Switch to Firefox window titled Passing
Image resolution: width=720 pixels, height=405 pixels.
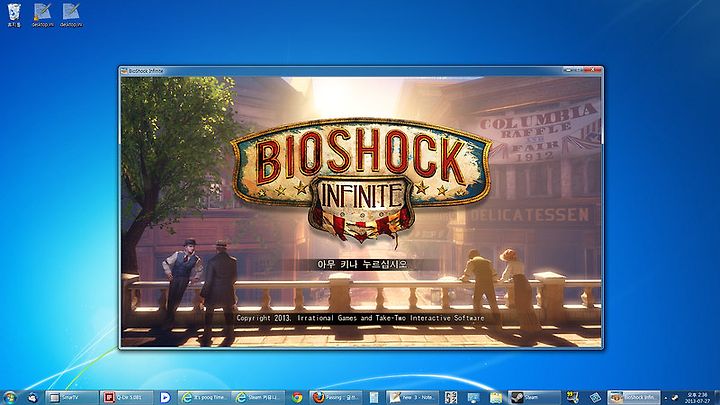click(336, 397)
